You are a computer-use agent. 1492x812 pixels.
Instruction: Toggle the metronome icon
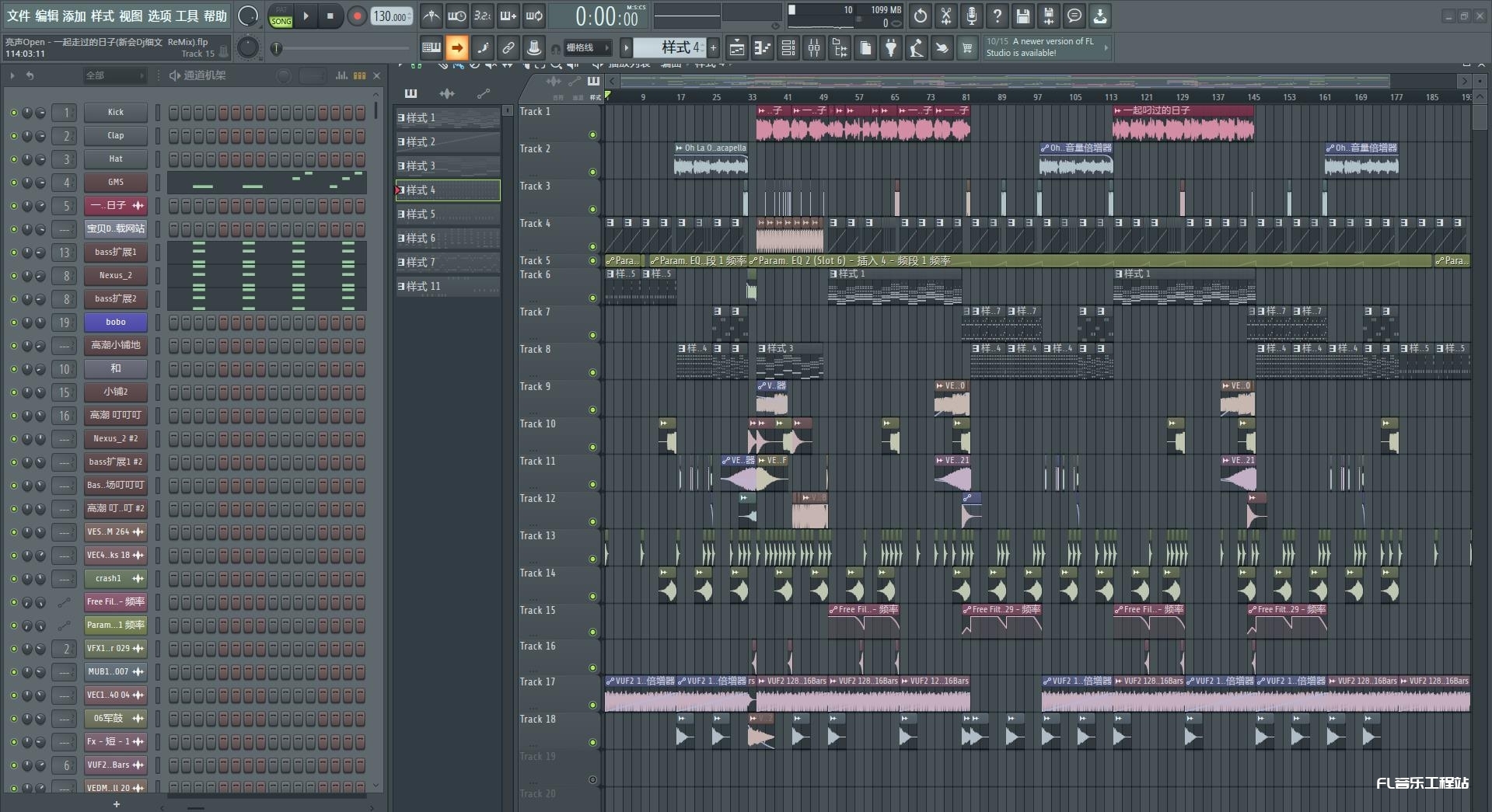pyautogui.click(x=431, y=16)
